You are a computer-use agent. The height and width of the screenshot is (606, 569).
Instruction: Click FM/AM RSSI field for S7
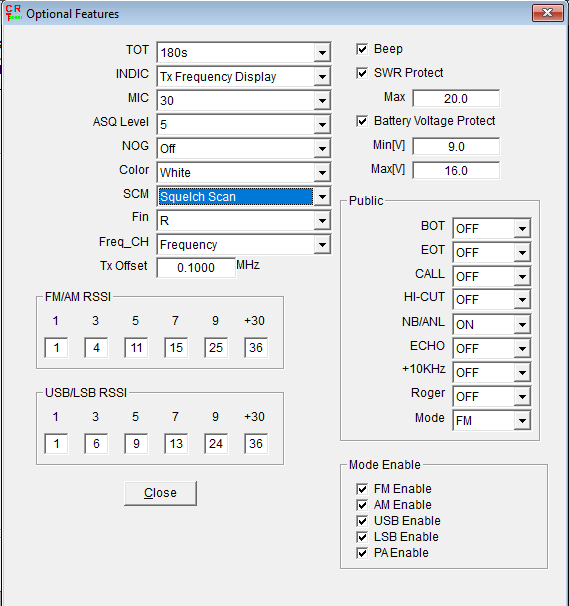click(176, 347)
